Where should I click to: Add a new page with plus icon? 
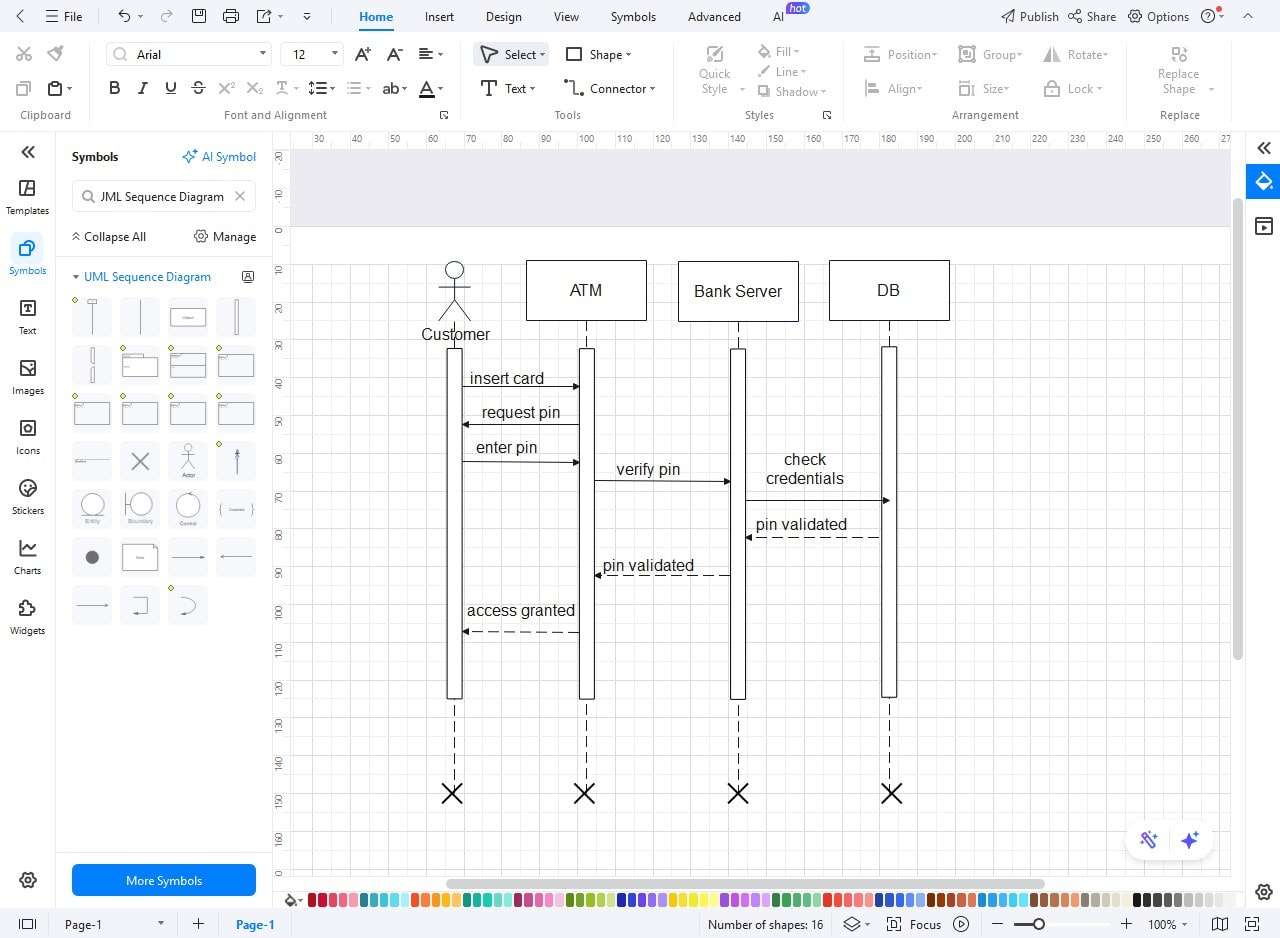[198, 924]
